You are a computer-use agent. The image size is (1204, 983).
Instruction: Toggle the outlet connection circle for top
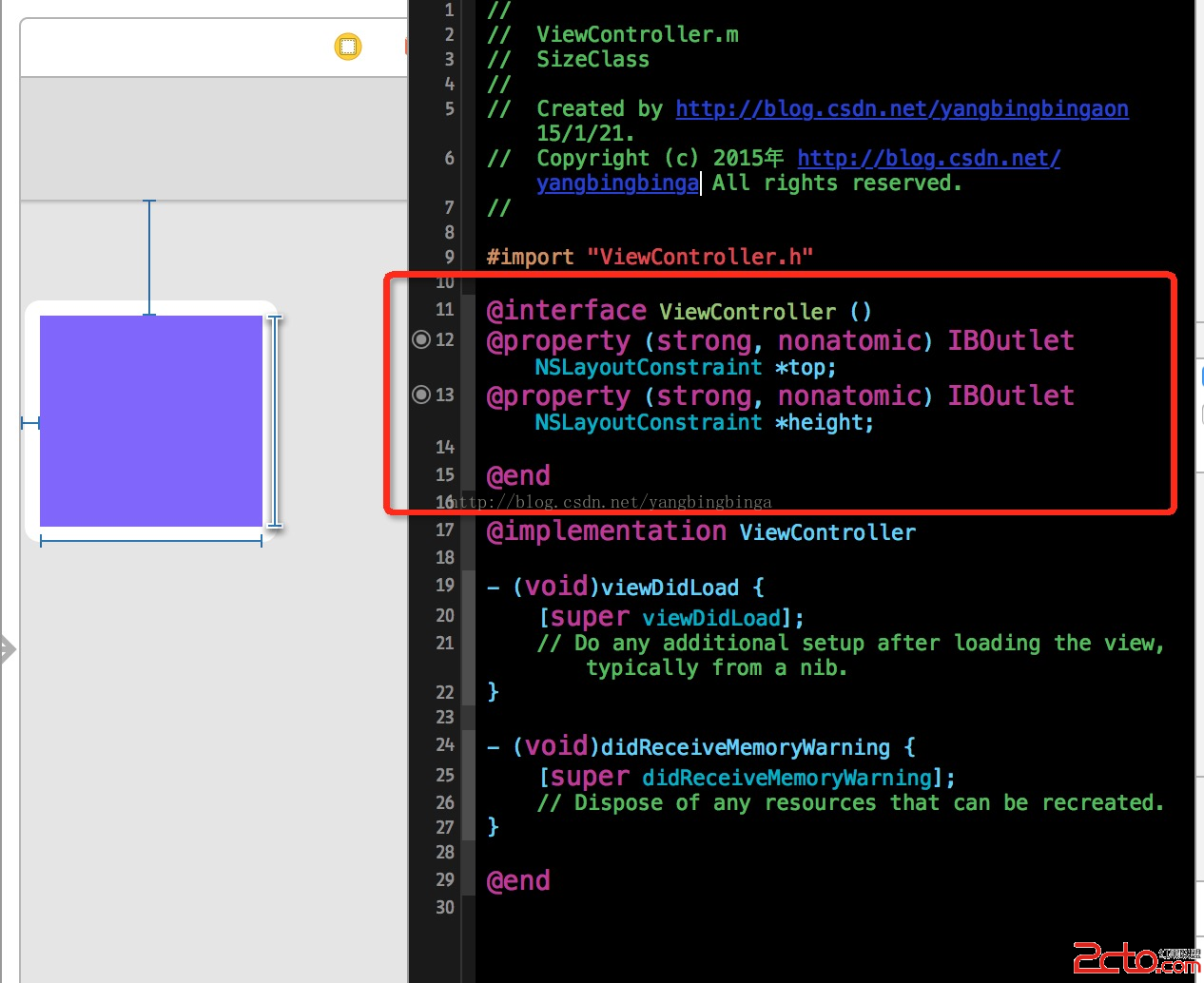click(421, 339)
